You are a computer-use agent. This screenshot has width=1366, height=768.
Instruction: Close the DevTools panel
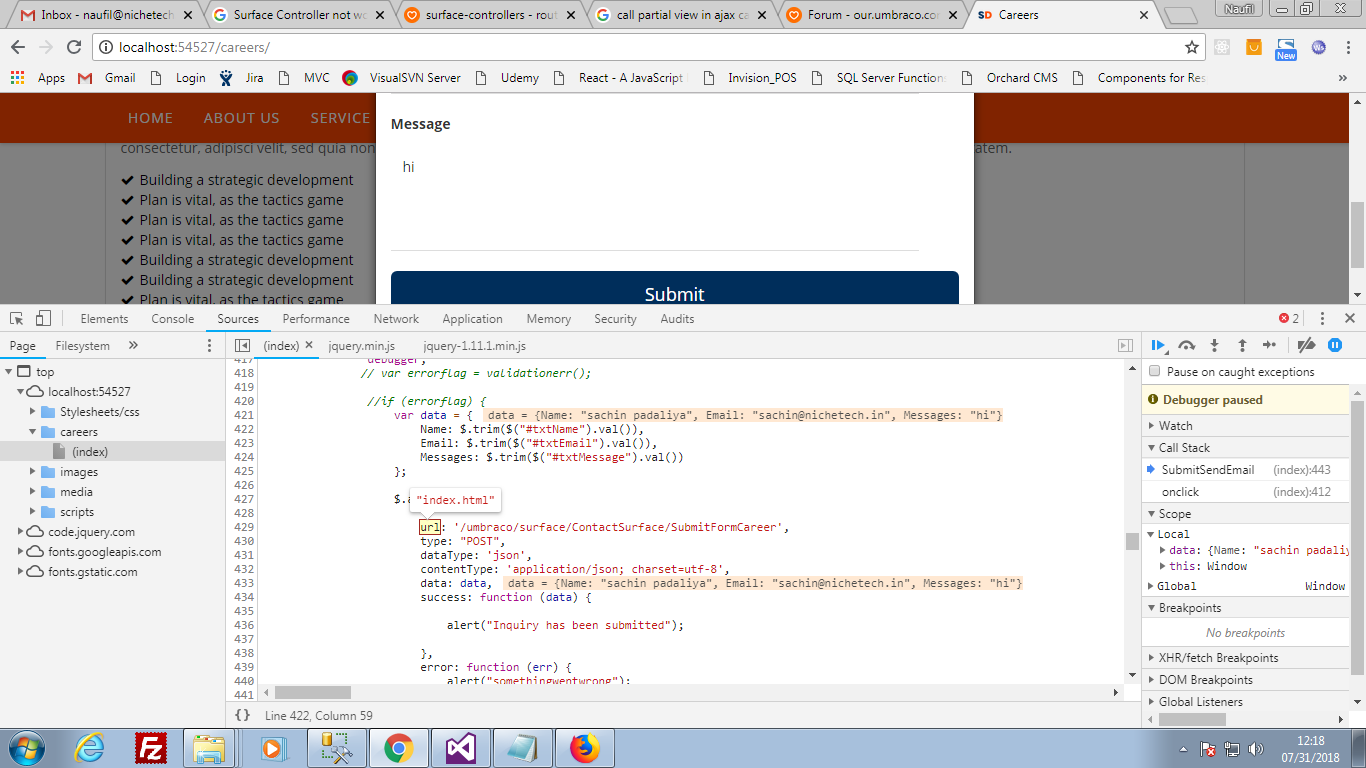pos(1349,318)
